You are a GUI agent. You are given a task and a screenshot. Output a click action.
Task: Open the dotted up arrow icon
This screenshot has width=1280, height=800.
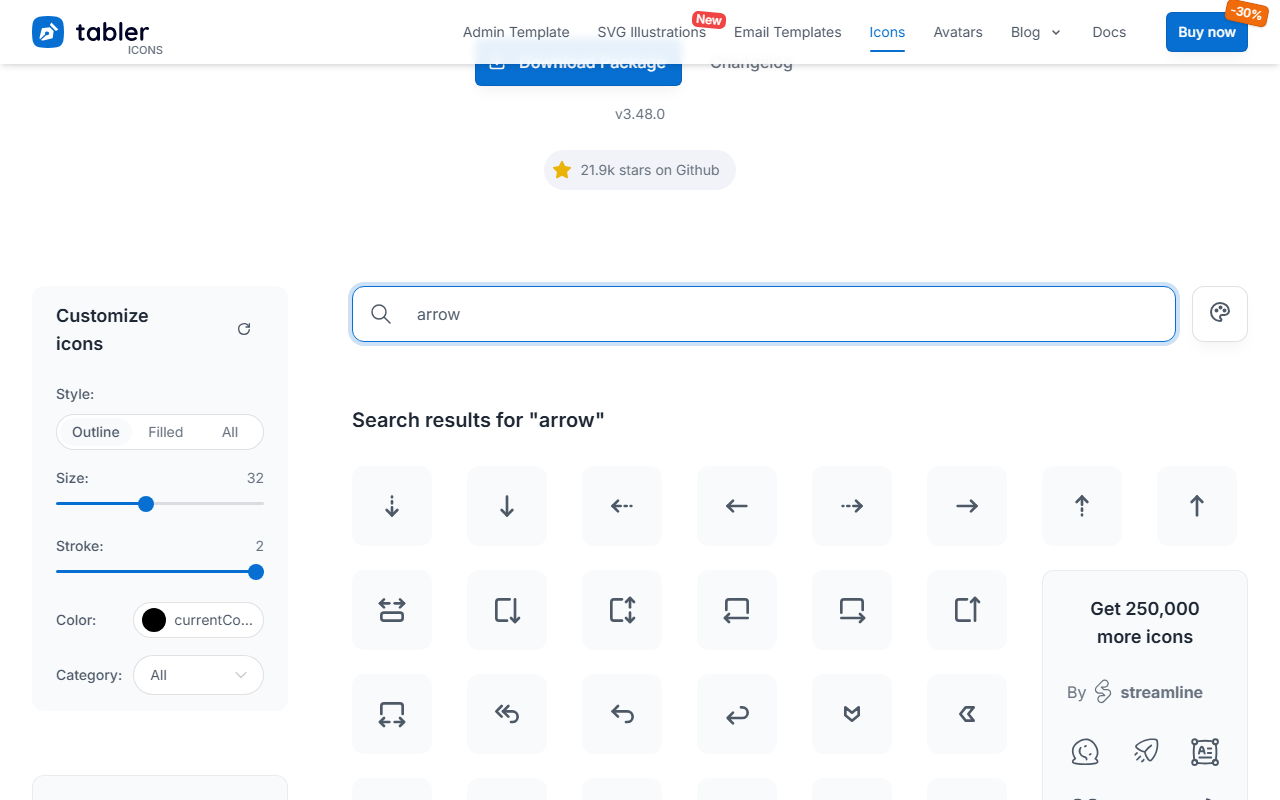click(1082, 506)
